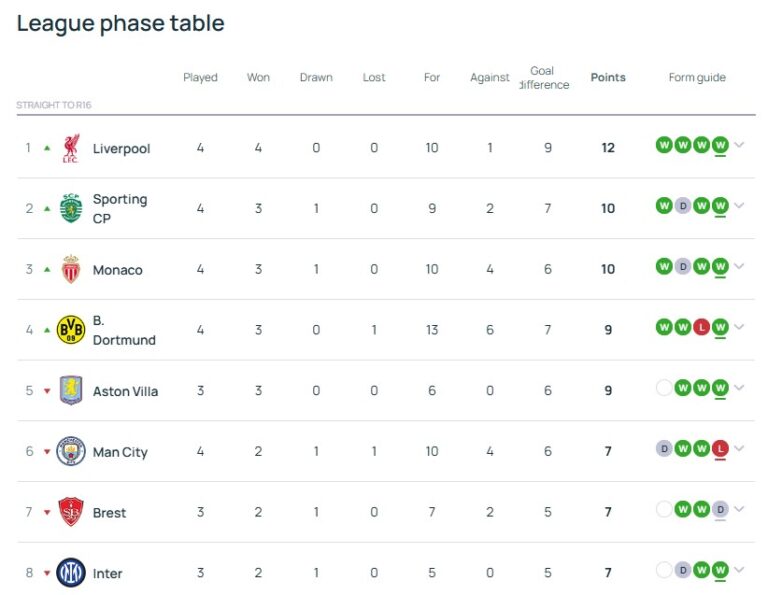Image resolution: width=768 pixels, height=595 pixels.
Task: Expand Sporting CP row details chevron
Action: (740, 206)
